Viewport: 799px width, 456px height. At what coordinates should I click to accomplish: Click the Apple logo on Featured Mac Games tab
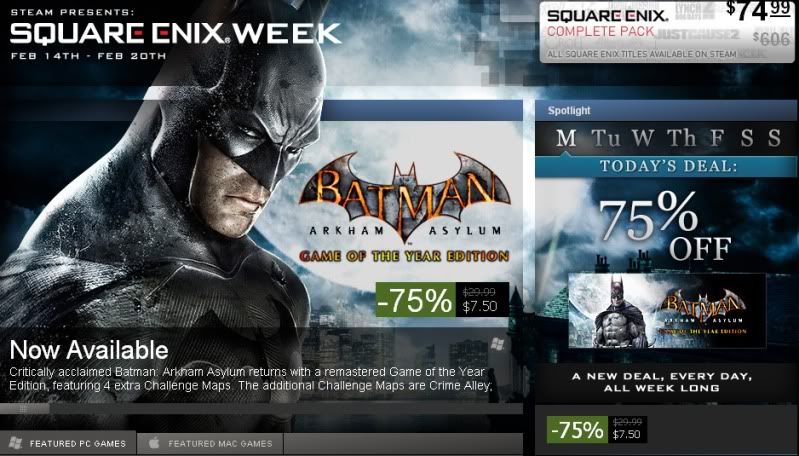[x=154, y=443]
